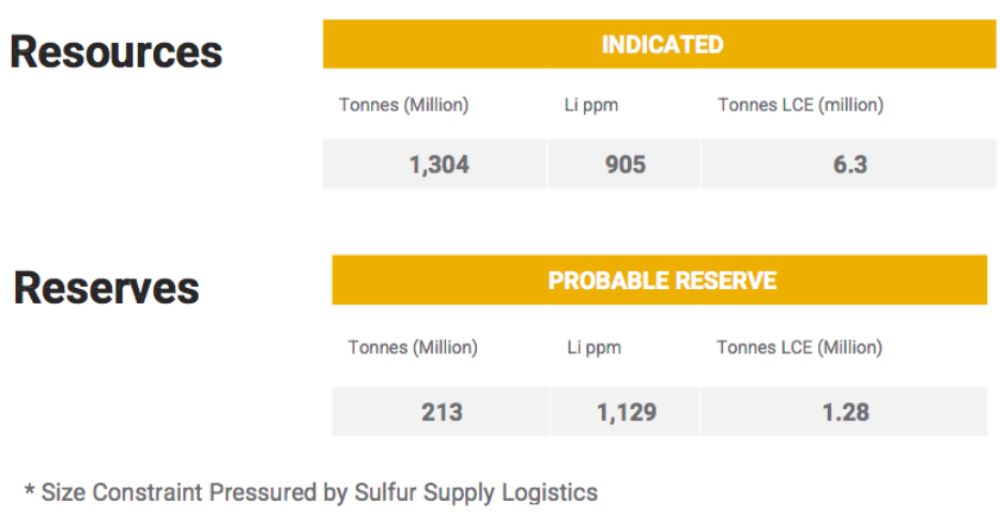Click the 213 tonnes value cell

pos(441,412)
